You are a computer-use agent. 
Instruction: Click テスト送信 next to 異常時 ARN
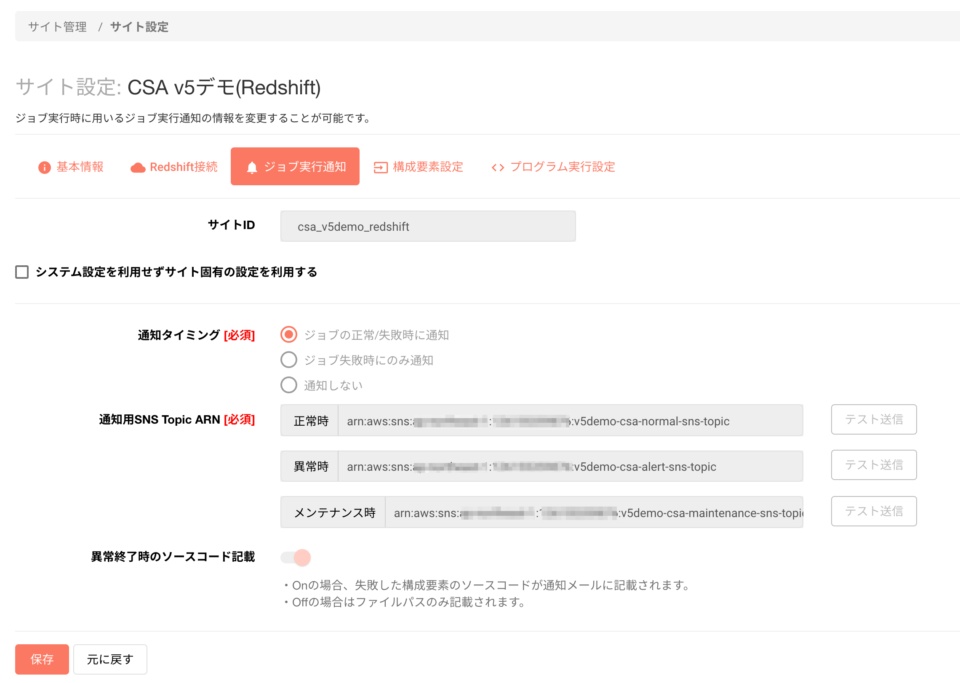(x=873, y=465)
